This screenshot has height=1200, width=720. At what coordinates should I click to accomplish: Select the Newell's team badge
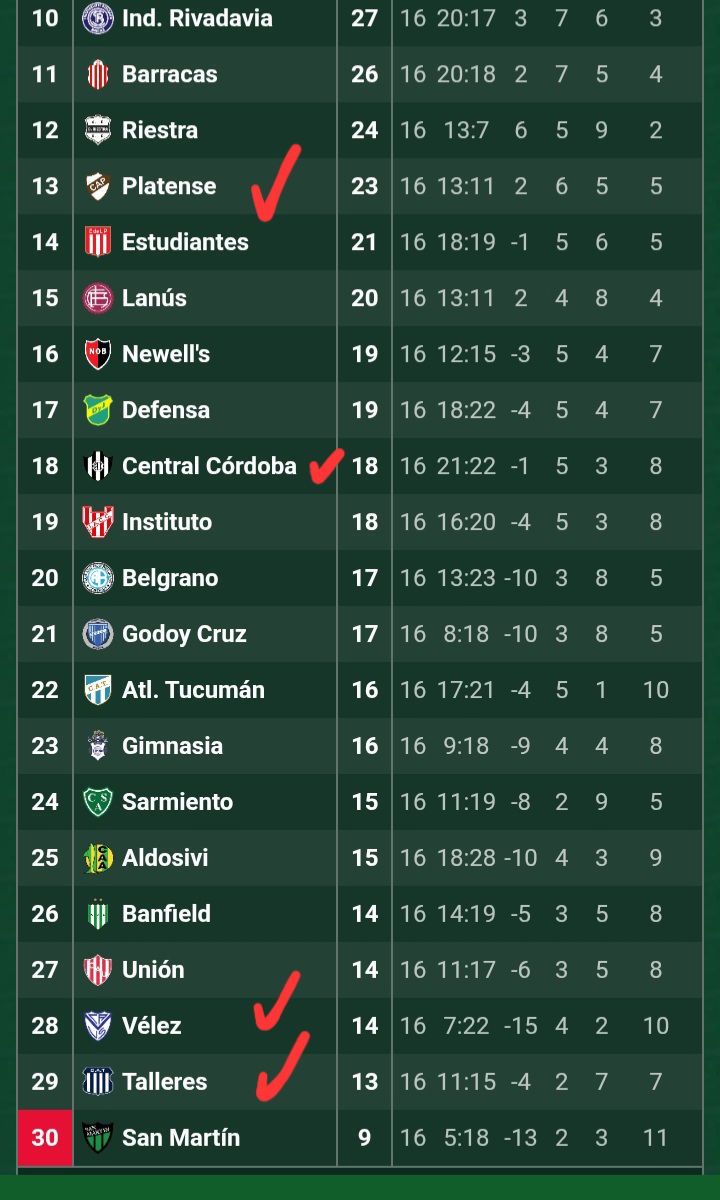click(x=98, y=354)
